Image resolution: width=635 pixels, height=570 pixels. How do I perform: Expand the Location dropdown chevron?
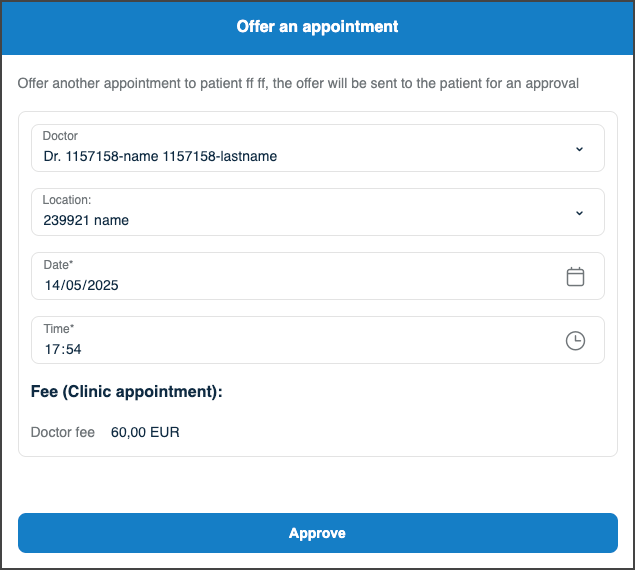tap(579, 213)
